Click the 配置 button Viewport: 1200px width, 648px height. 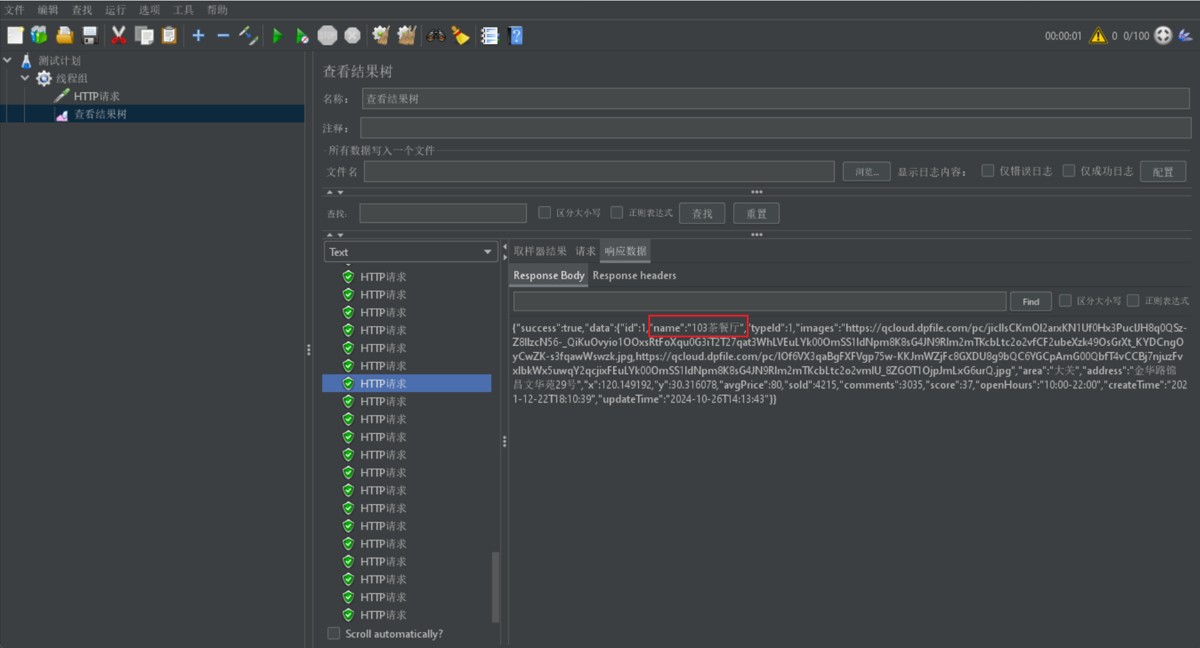coord(1162,172)
